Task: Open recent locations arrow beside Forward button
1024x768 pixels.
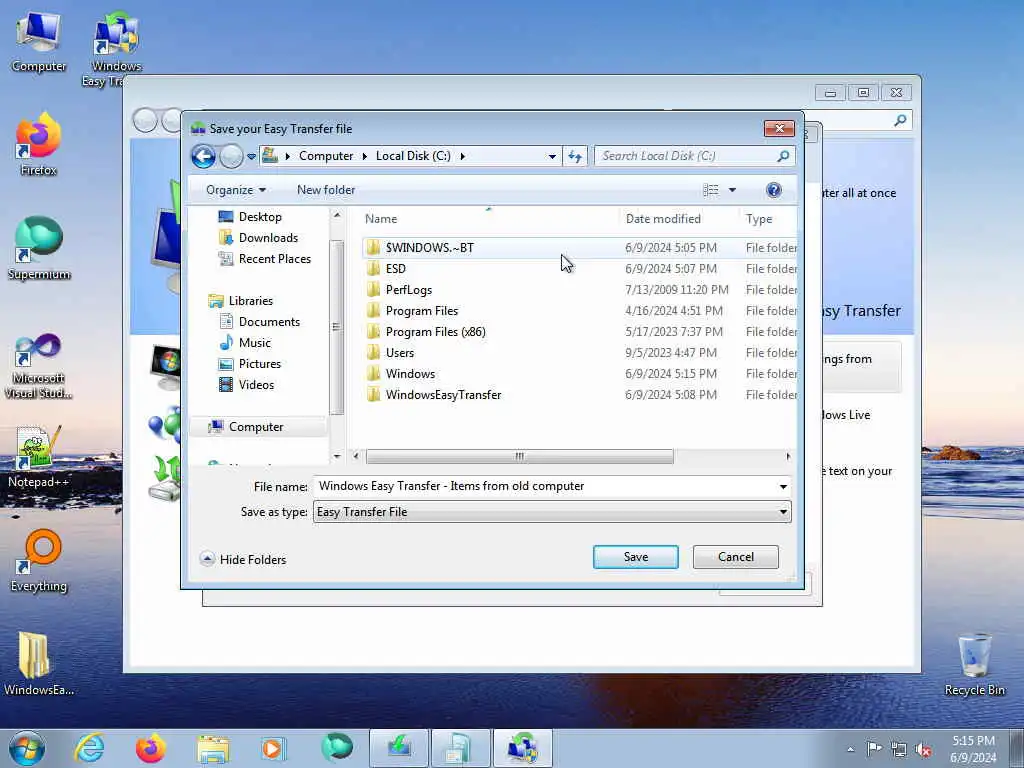Action: 251,157
